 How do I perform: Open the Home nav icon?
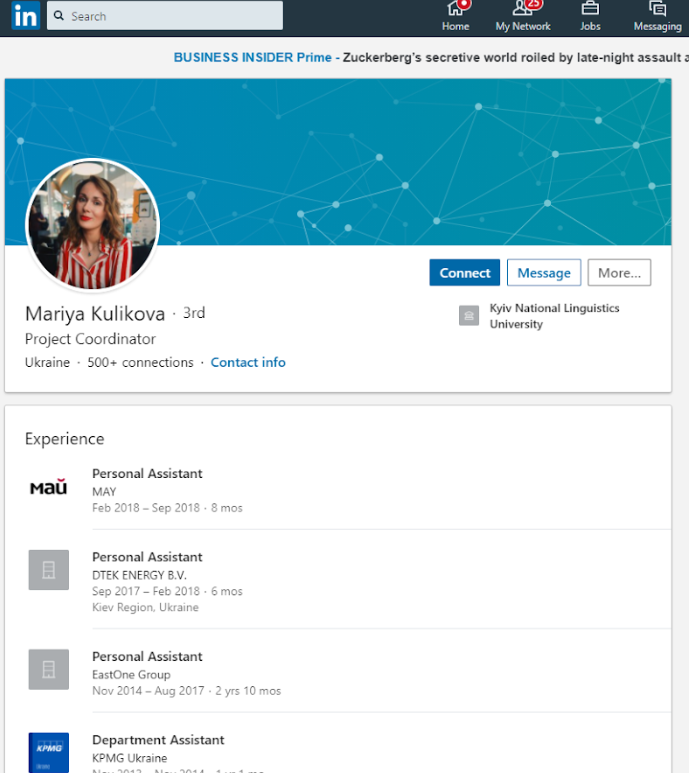tap(456, 10)
